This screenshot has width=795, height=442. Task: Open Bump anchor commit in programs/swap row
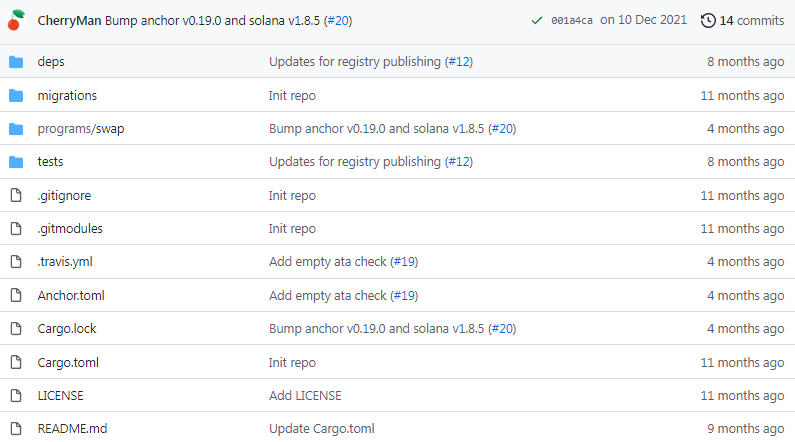pyautogui.click(x=377, y=129)
